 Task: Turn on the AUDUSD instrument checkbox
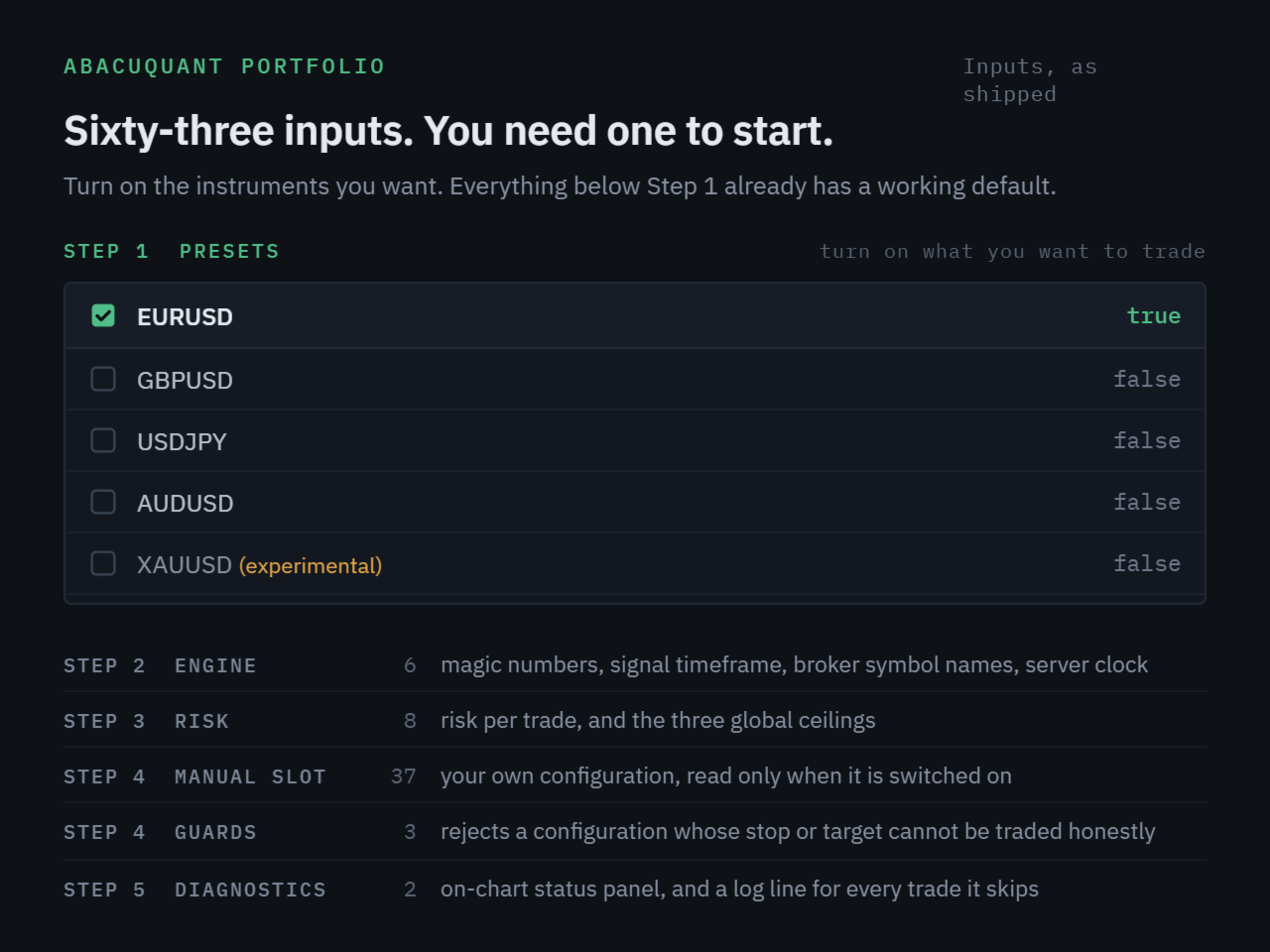click(103, 502)
